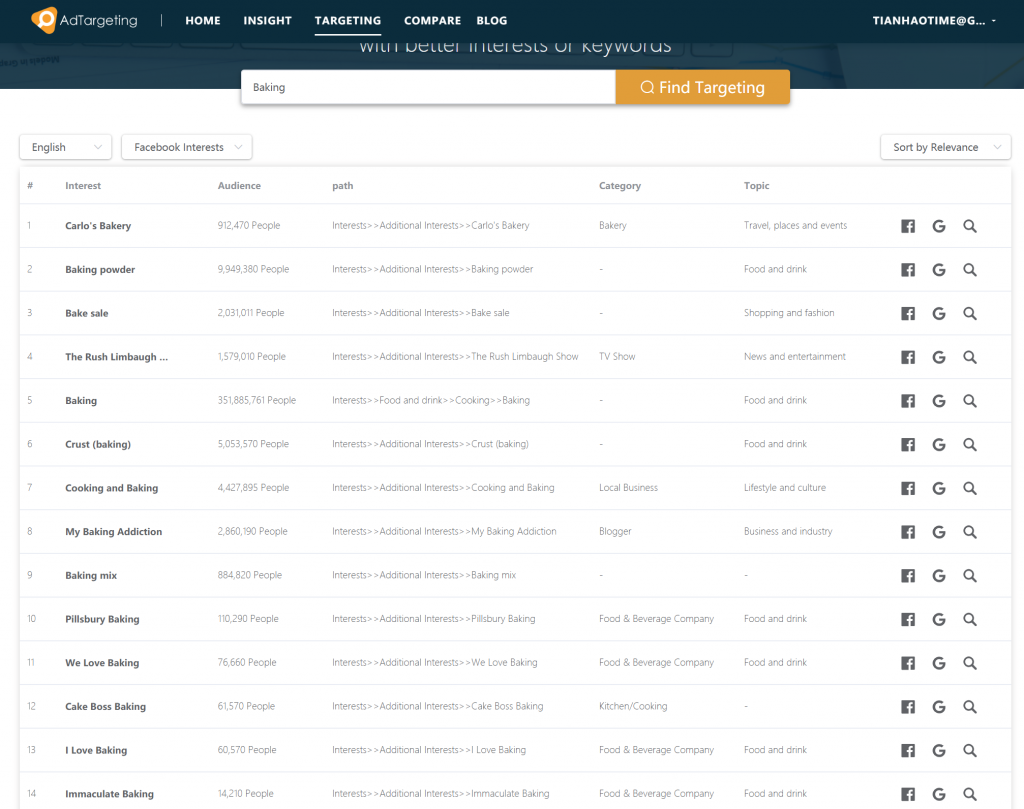Viewport: 1024px width, 809px height.
Task: Click the Travel, places and events topic
Action: coord(795,225)
